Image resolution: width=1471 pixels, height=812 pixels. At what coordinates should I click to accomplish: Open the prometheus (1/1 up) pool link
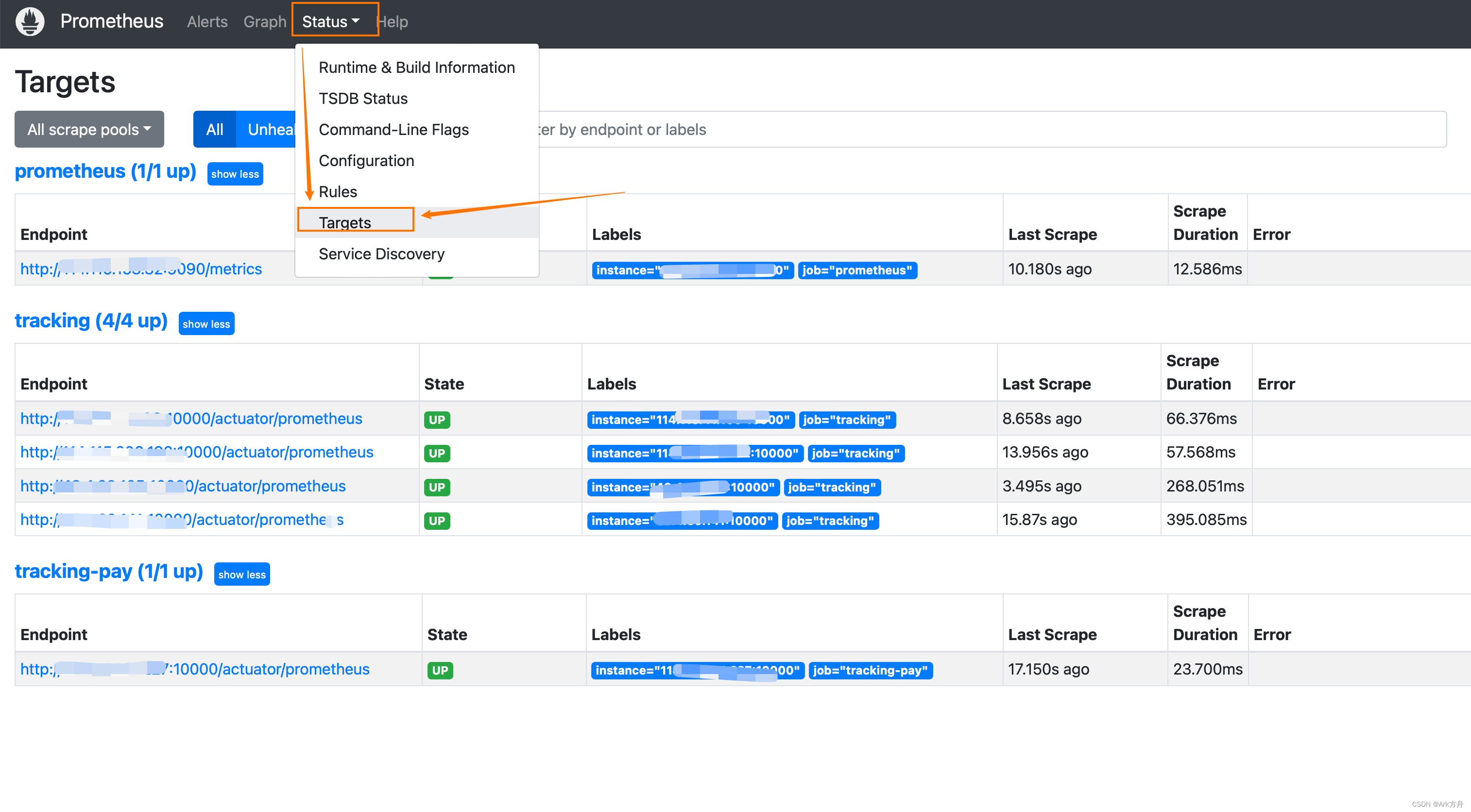[105, 171]
